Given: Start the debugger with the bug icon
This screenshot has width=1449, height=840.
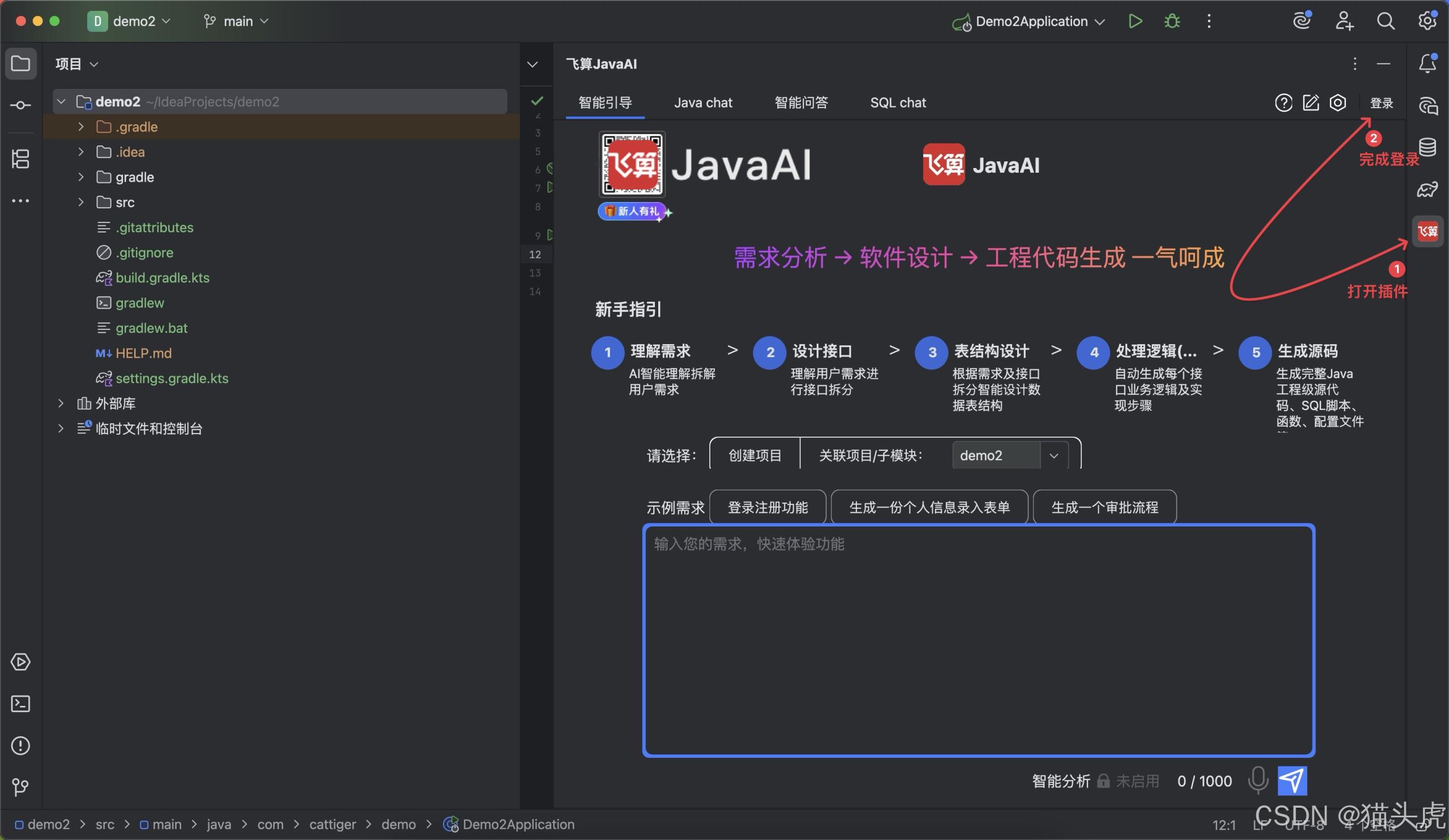Looking at the screenshot, I should (x=1172, y=22).
